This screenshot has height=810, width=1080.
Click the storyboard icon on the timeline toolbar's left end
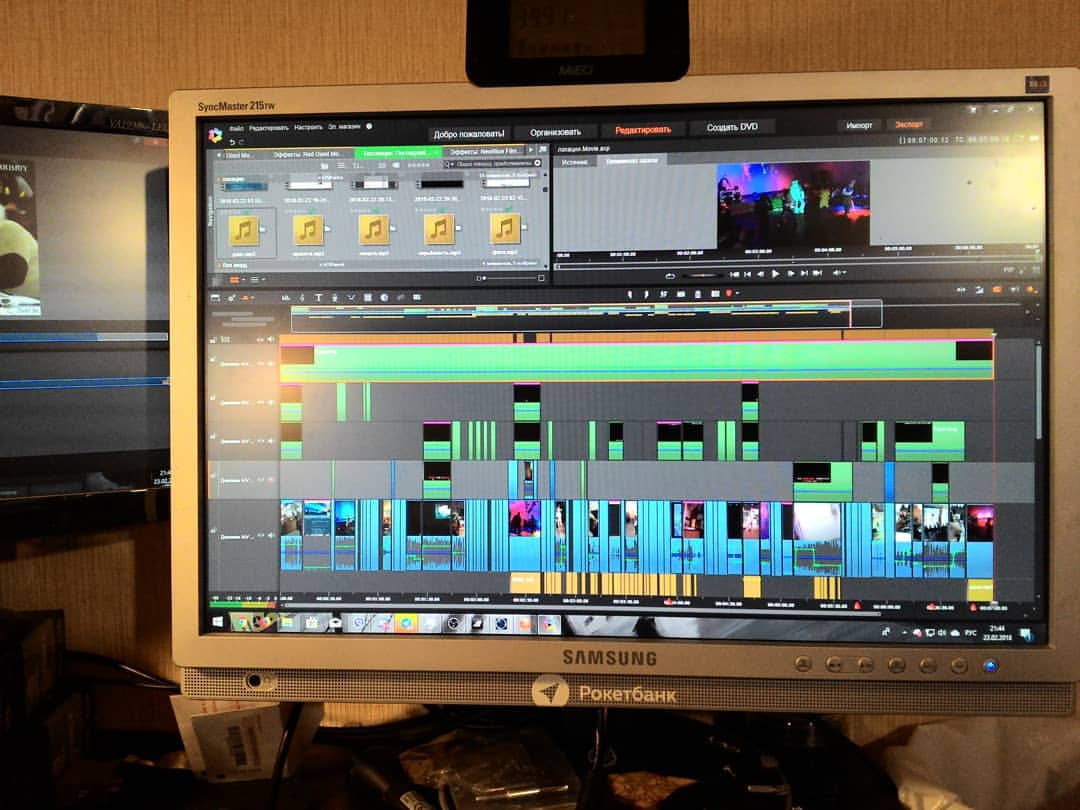216,298
